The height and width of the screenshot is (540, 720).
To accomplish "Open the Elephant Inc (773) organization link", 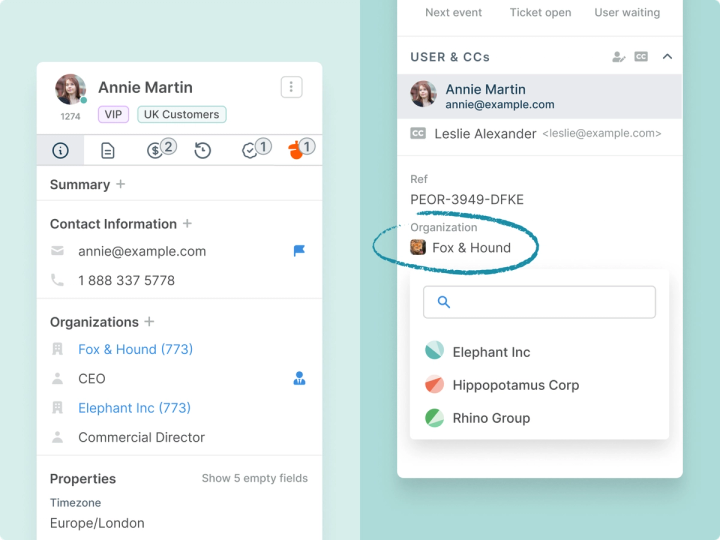I will 134,408.
